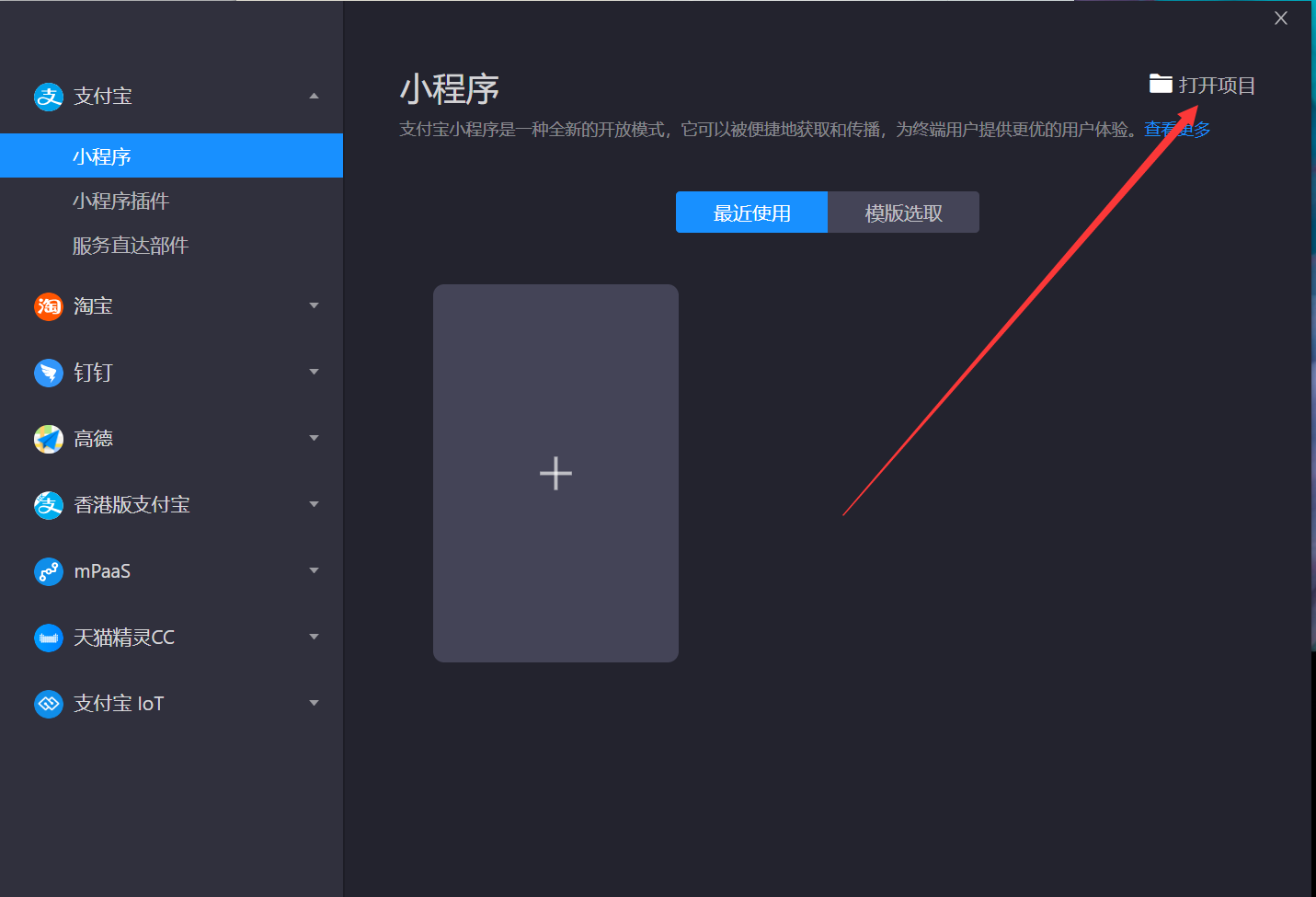
Task: Select the 服务直达部件 sidebar item
Action: (x=171, y=245)
